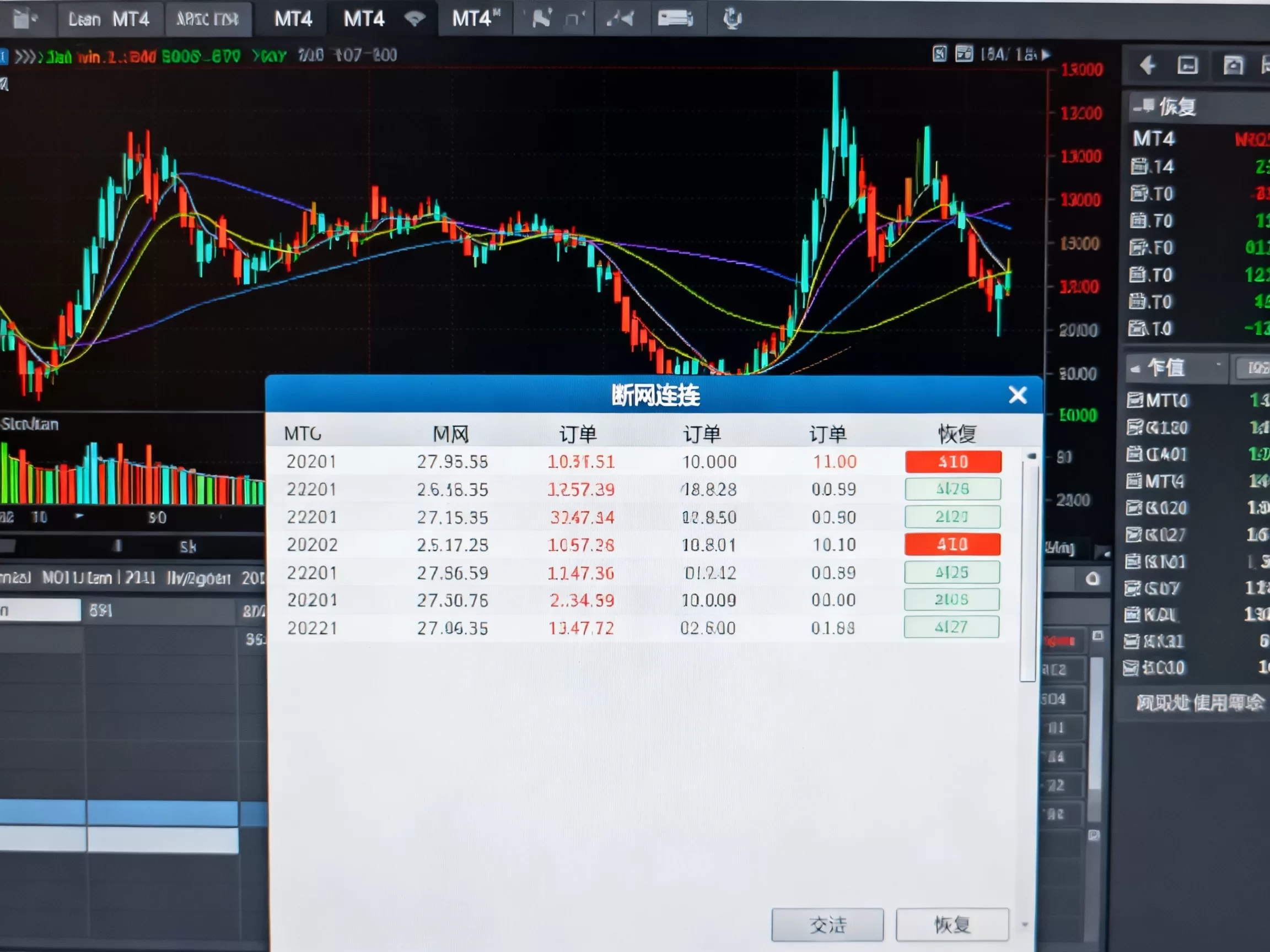Click the 交洁 button at dialog bottom
The image size is (1270, 952).
(x=827, y=924)
